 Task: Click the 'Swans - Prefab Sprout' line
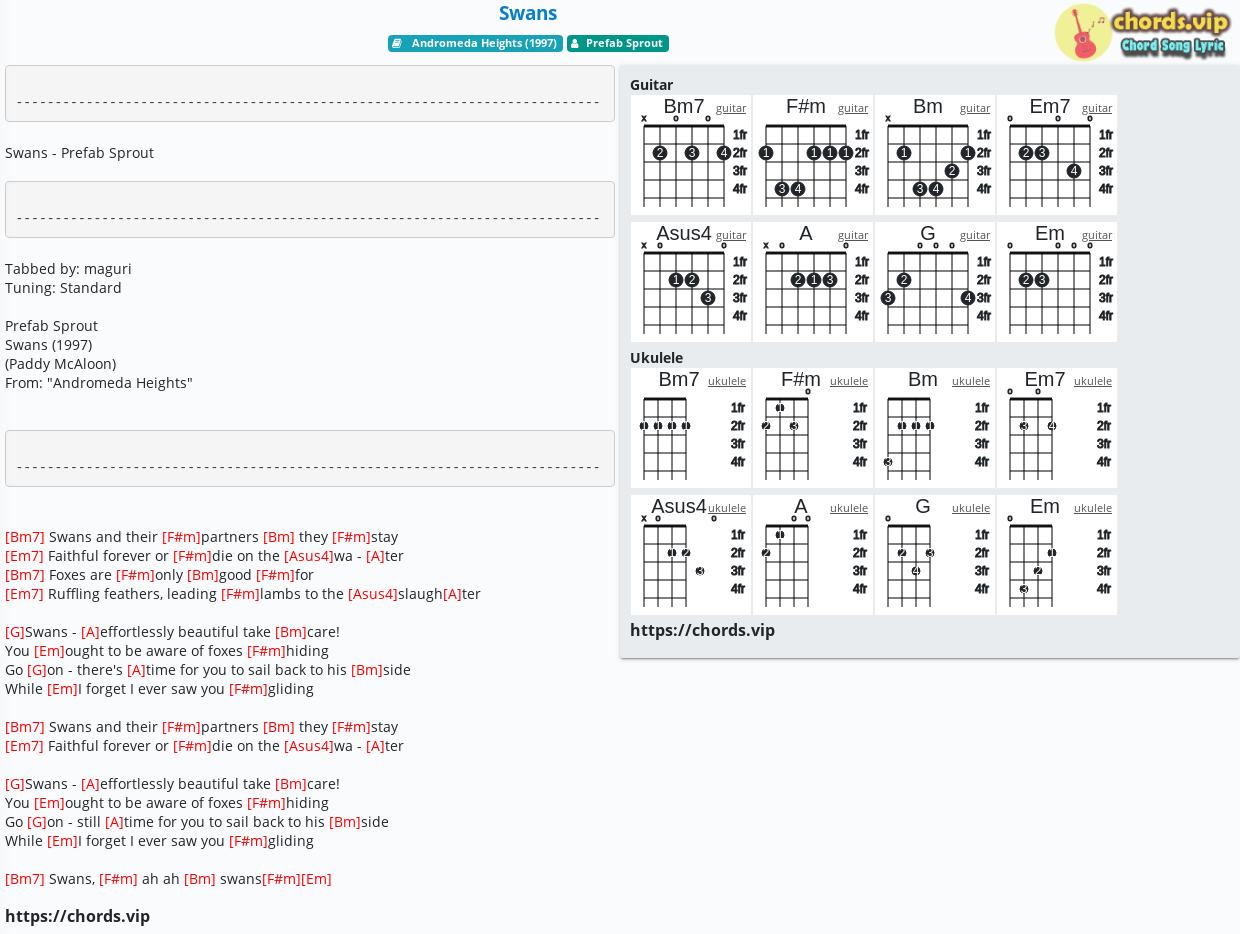pos(79,153)
